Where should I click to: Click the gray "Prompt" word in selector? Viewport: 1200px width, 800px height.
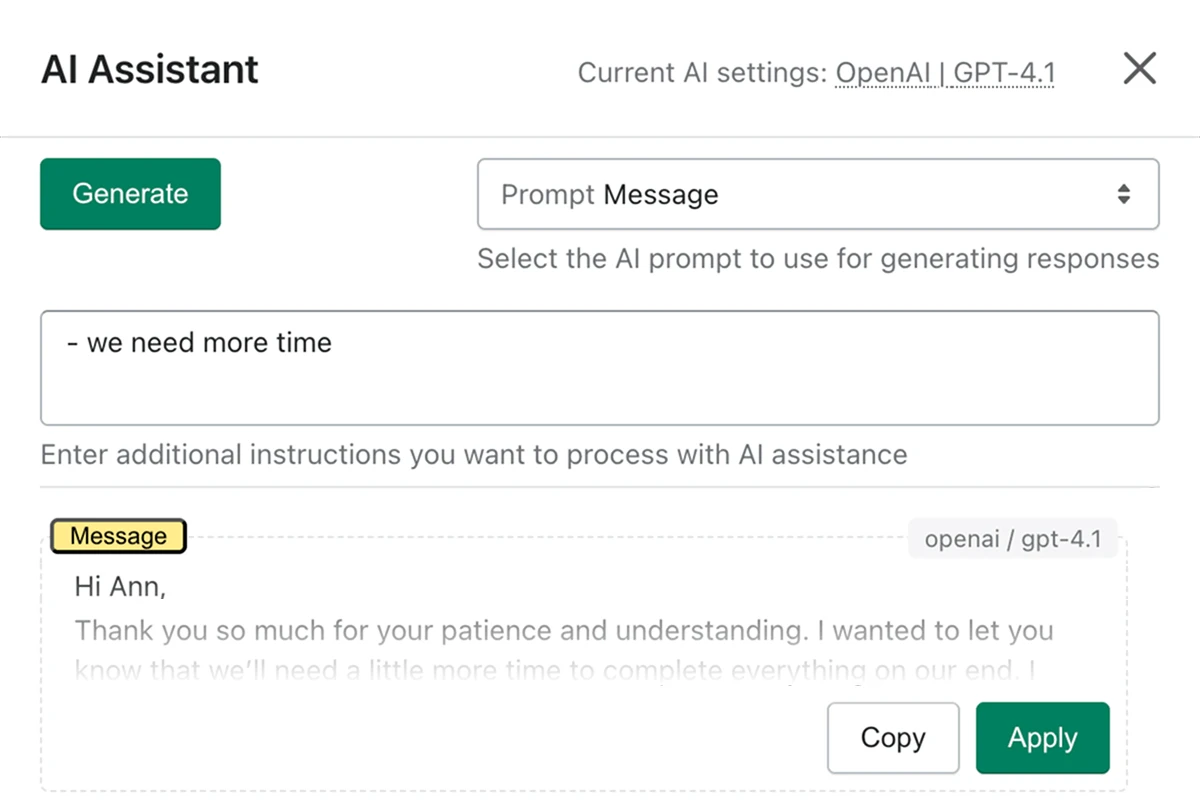548,194
